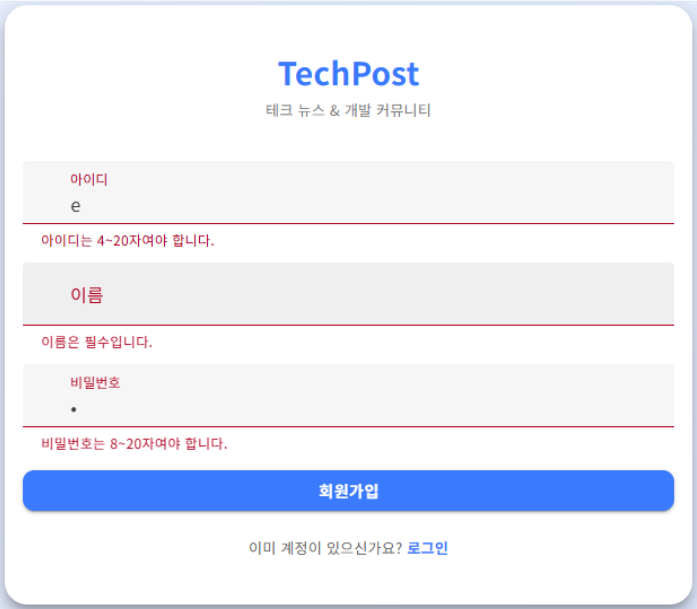Click the 테크 뉴스 & 개발 커뮤니티 subtitle
Image resolution: width=697 pixels, height=609 pixels.
[348, 110]
